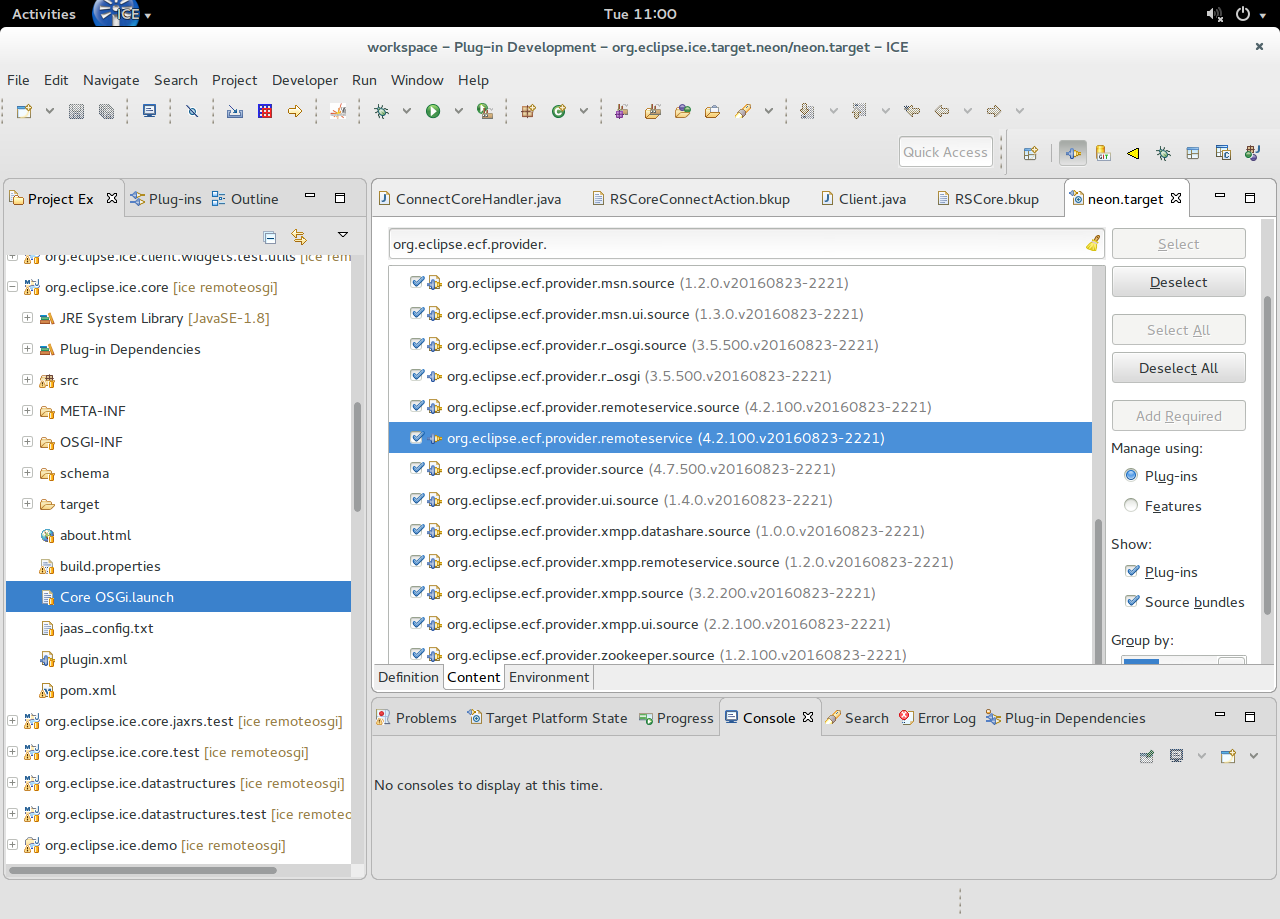Click the Back navigation arrow icon
1280x919 pixels.
pos(942,111)
